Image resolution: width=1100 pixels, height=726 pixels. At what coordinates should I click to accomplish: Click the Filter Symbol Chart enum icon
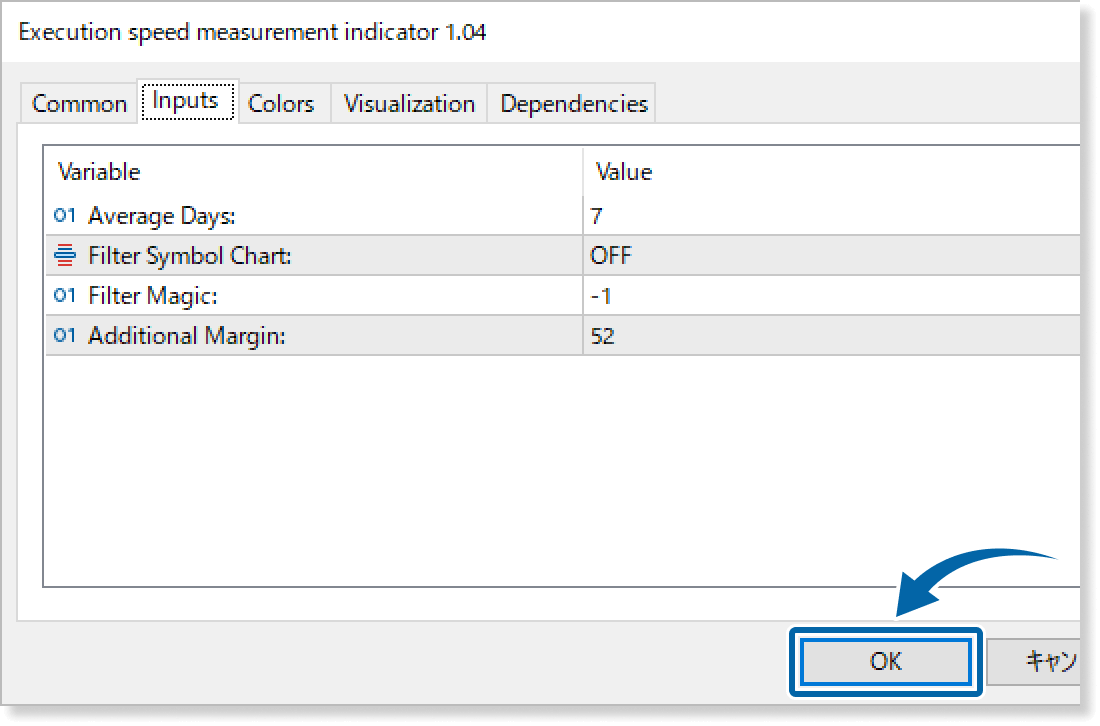65,255
